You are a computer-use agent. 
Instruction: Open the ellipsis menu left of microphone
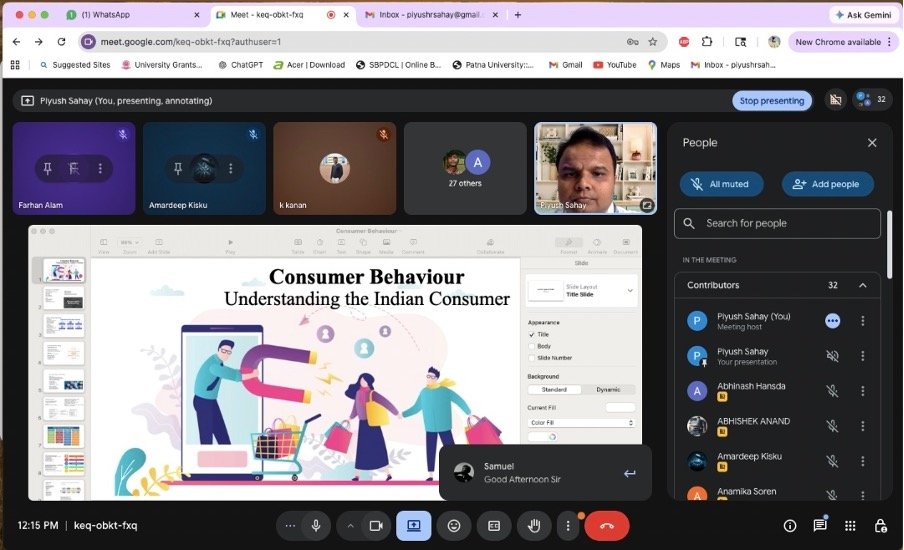tap(290, 526)
